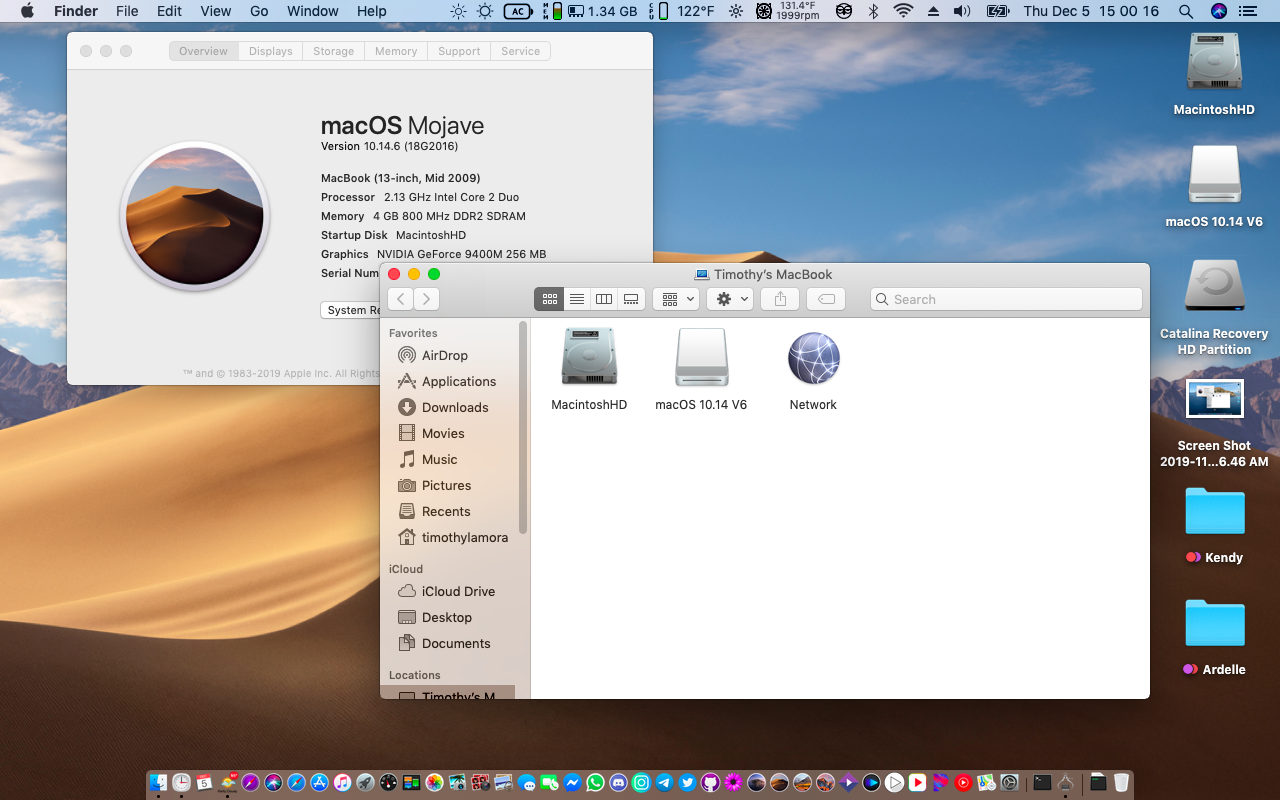1280x800 pixels.
Task: Open Siri from the menu bar
Action: [1218, 11]
